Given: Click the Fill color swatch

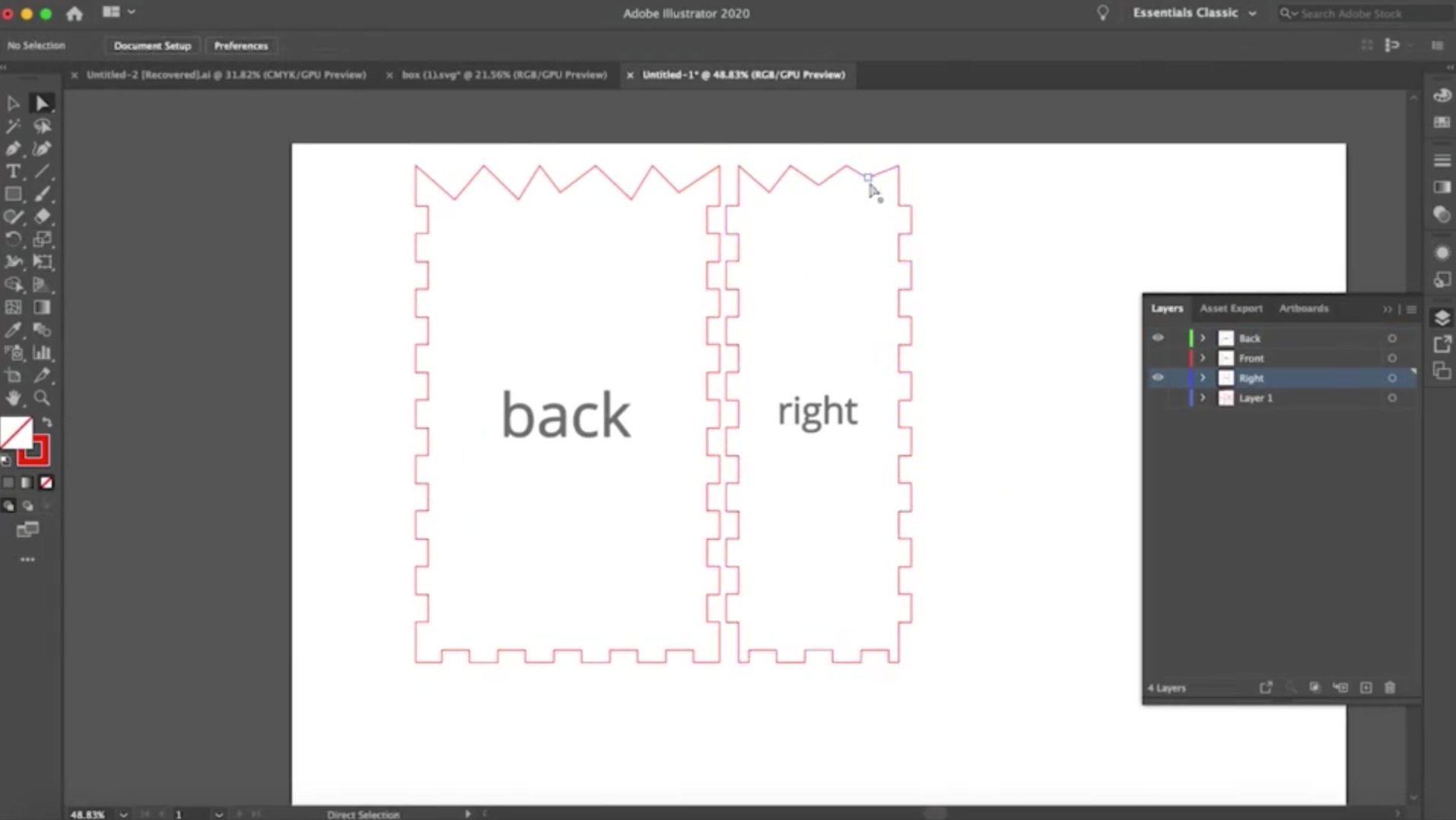Looking at the screenshot, I should (x=16, y=433).
